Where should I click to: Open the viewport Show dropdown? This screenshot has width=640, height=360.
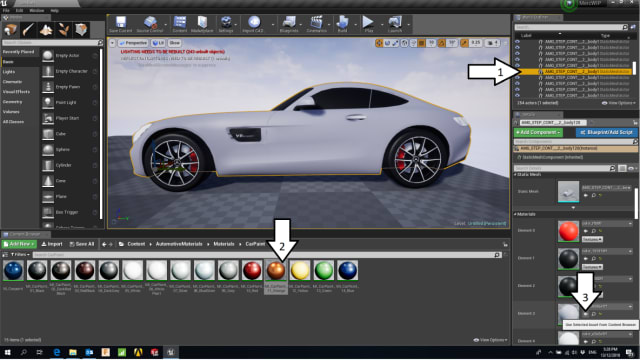(x=175, y=43)
